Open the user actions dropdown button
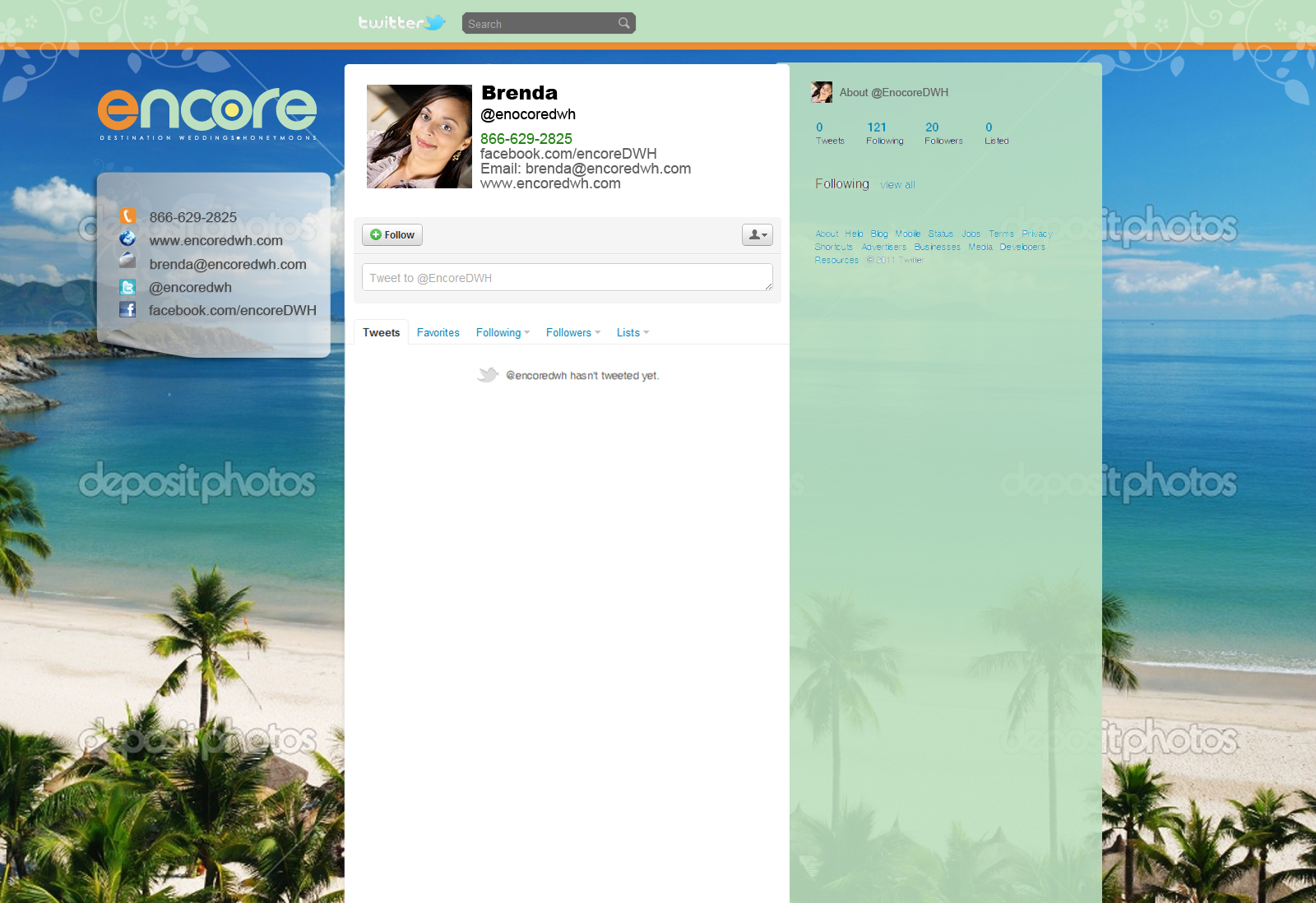 coord(757,235)
